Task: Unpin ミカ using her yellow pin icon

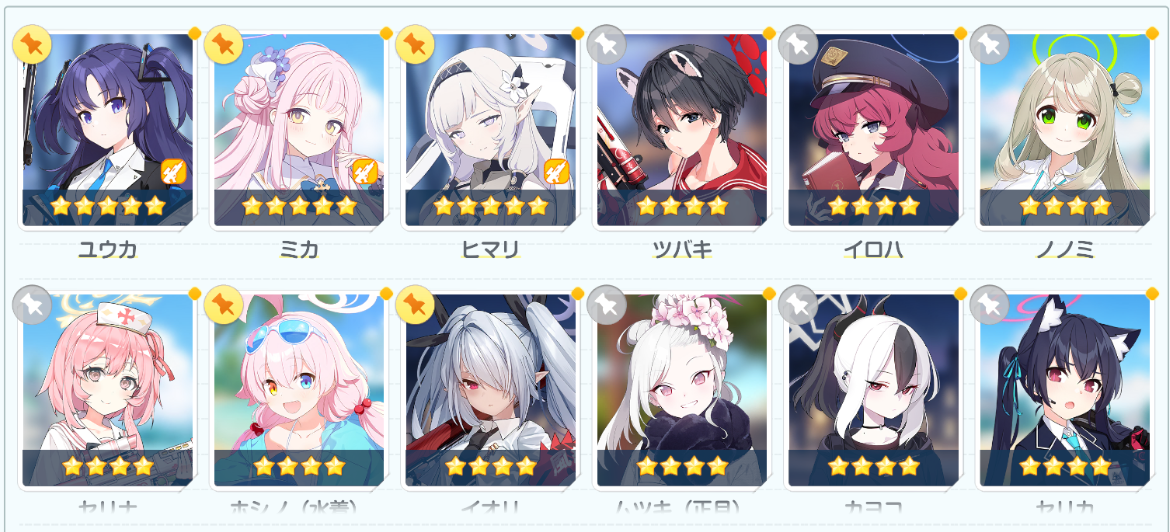Action: click(x=223, y=44)
